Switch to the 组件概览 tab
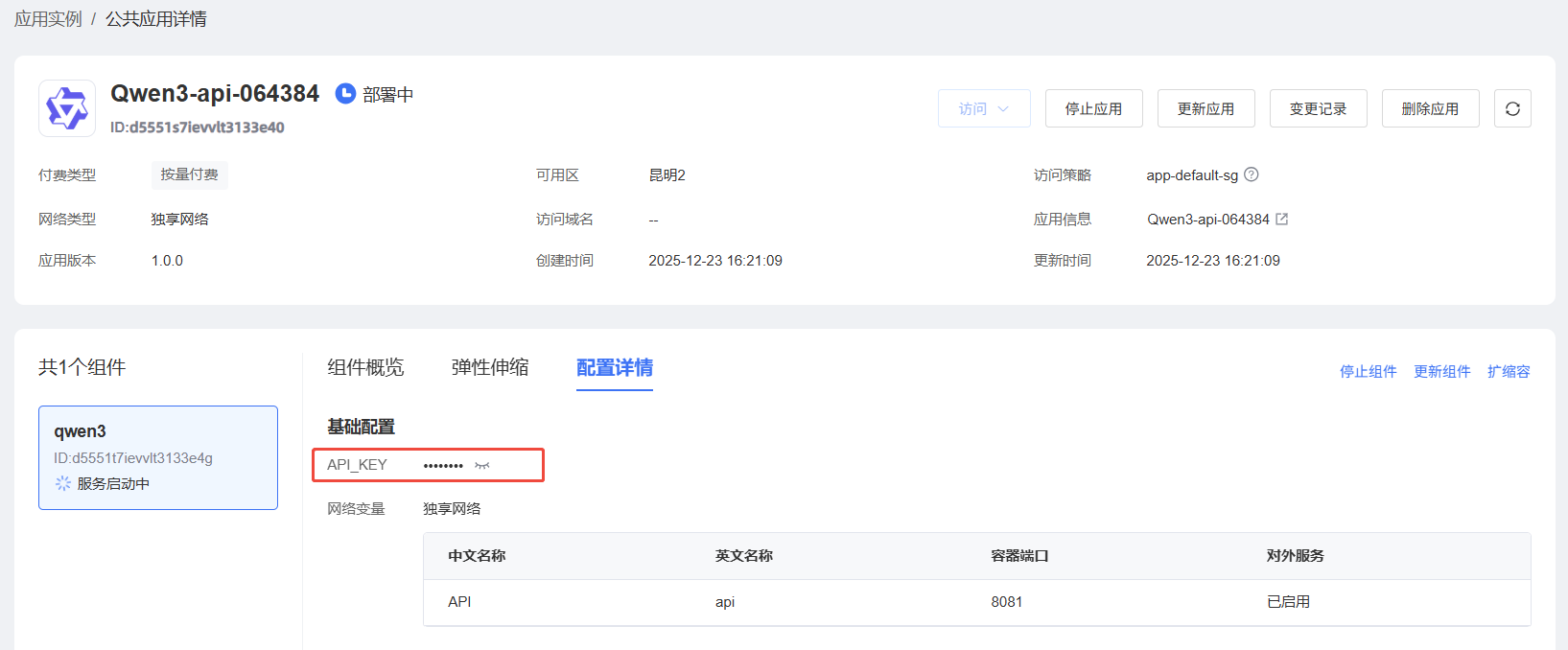This screenshot has height=650, width=1568. click(x=365, y=367)
